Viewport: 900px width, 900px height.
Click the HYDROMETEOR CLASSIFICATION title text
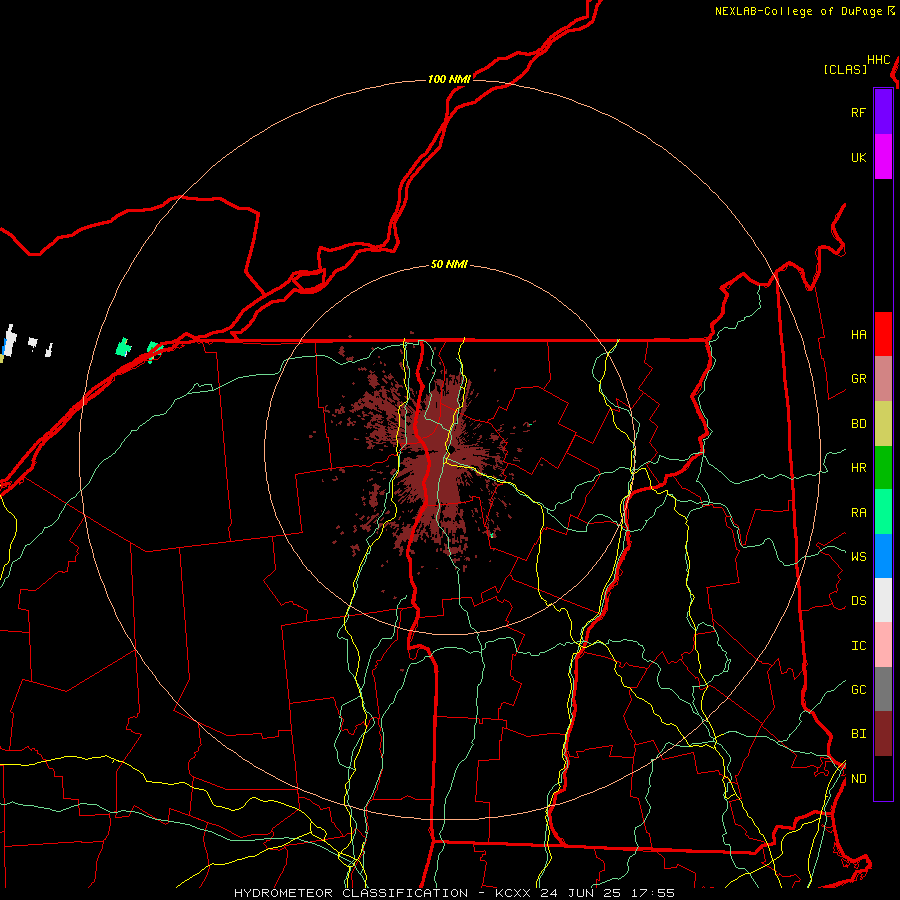tap(351, 893)
